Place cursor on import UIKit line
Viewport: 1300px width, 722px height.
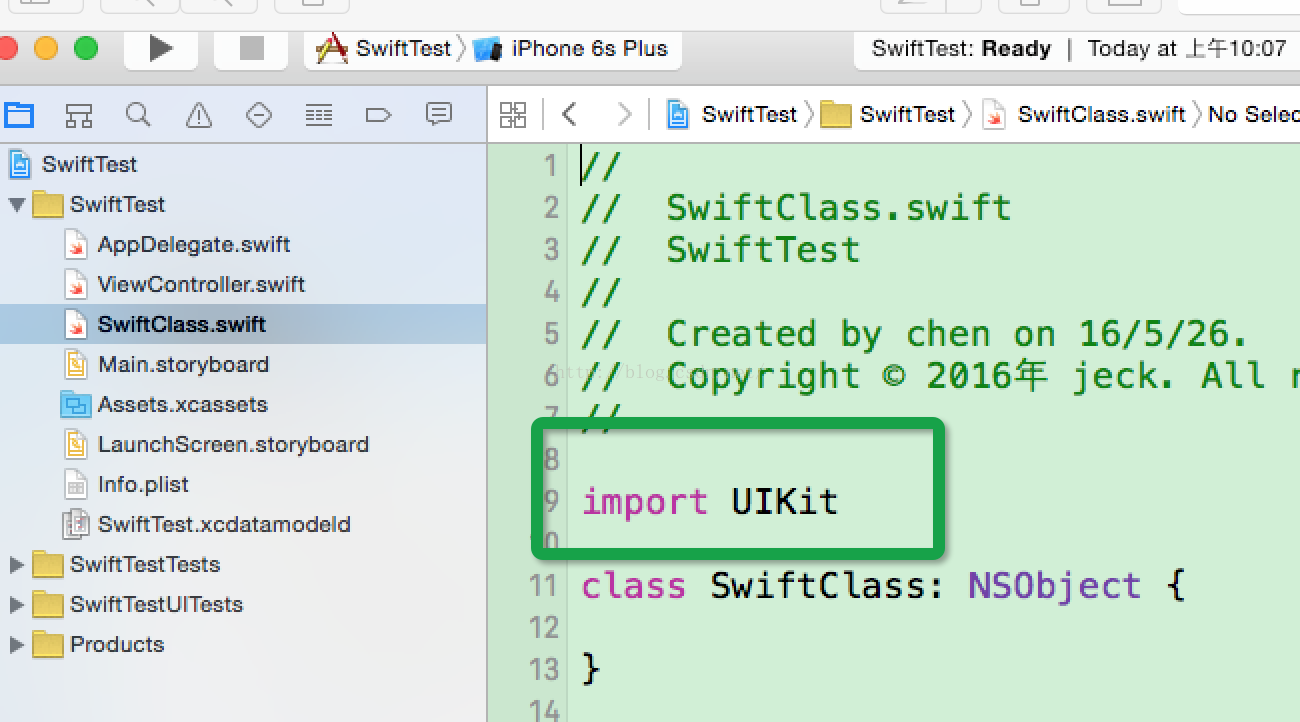710,501
